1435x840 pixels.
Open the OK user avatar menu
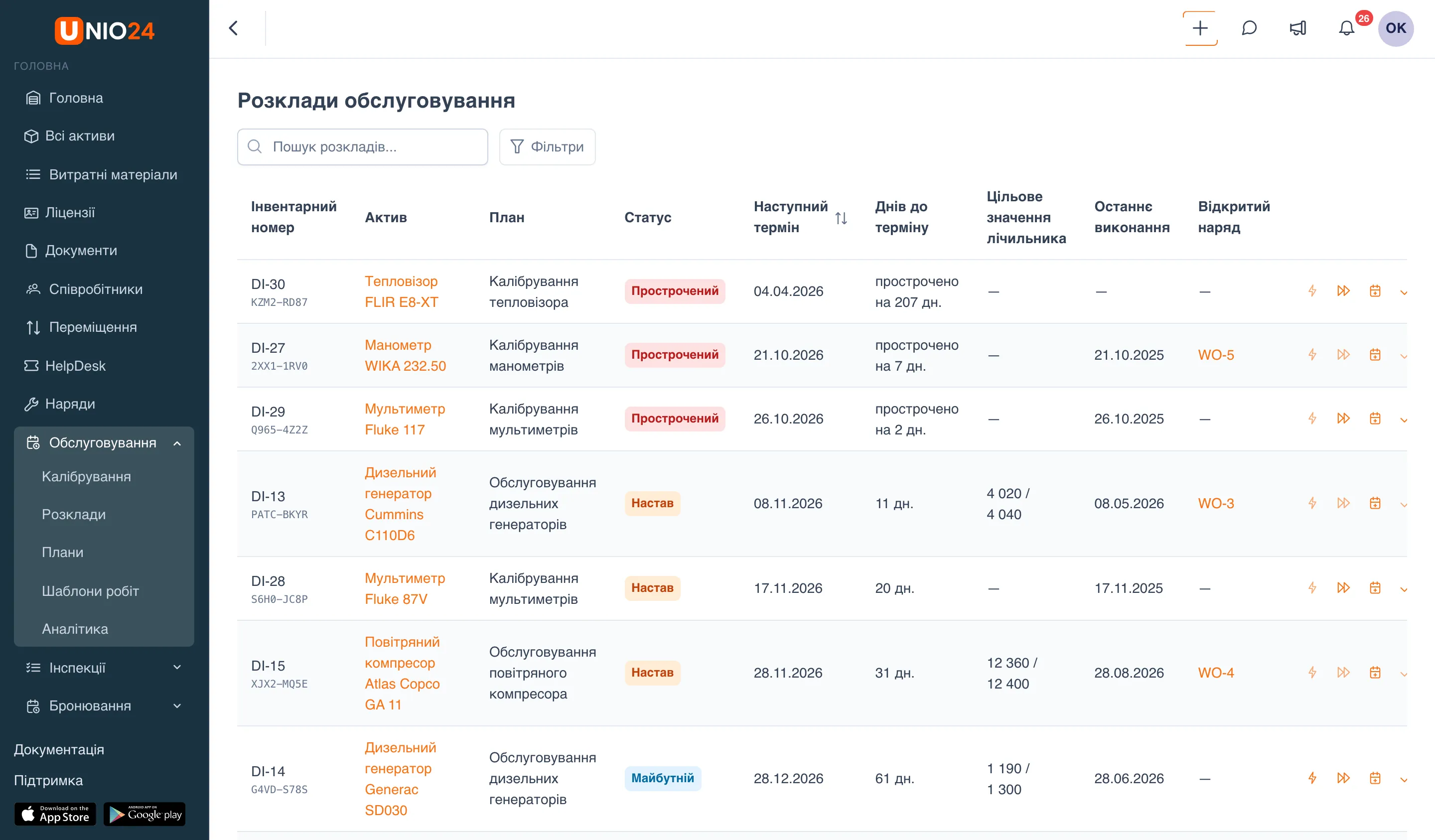(x=1395, y=28)
